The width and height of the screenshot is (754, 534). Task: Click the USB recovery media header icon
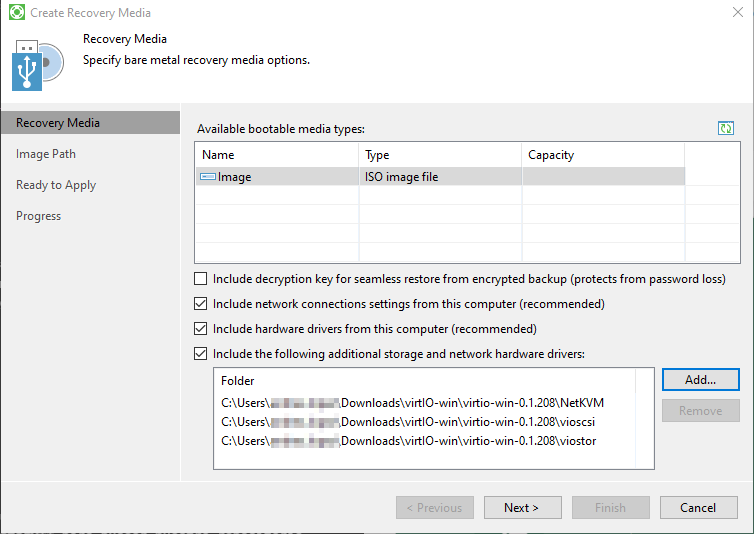pos(39,65)
